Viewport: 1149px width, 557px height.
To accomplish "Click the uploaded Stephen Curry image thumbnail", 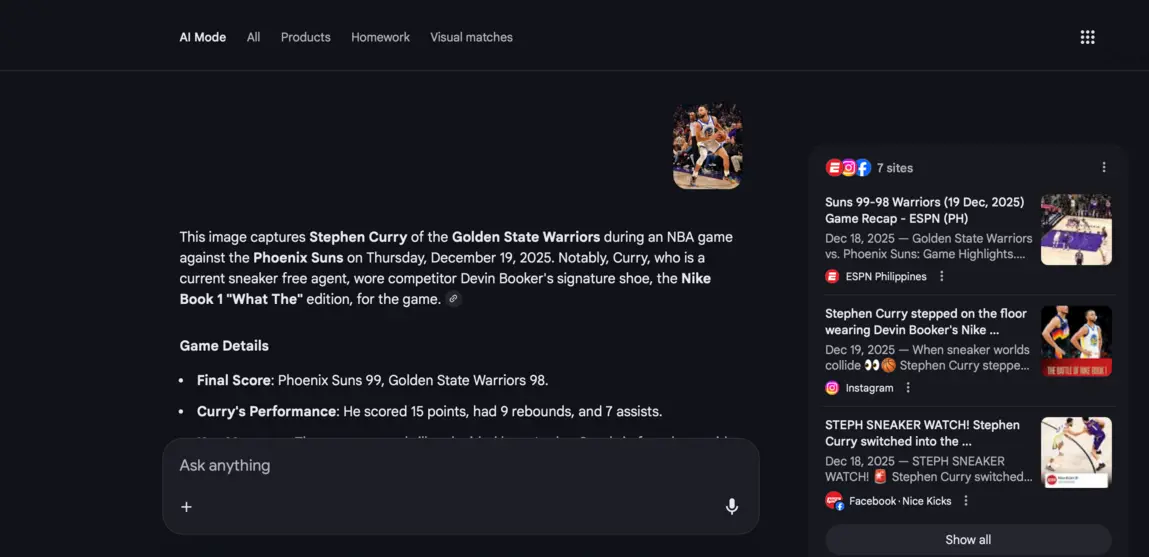I will click(x=707, y=146).
